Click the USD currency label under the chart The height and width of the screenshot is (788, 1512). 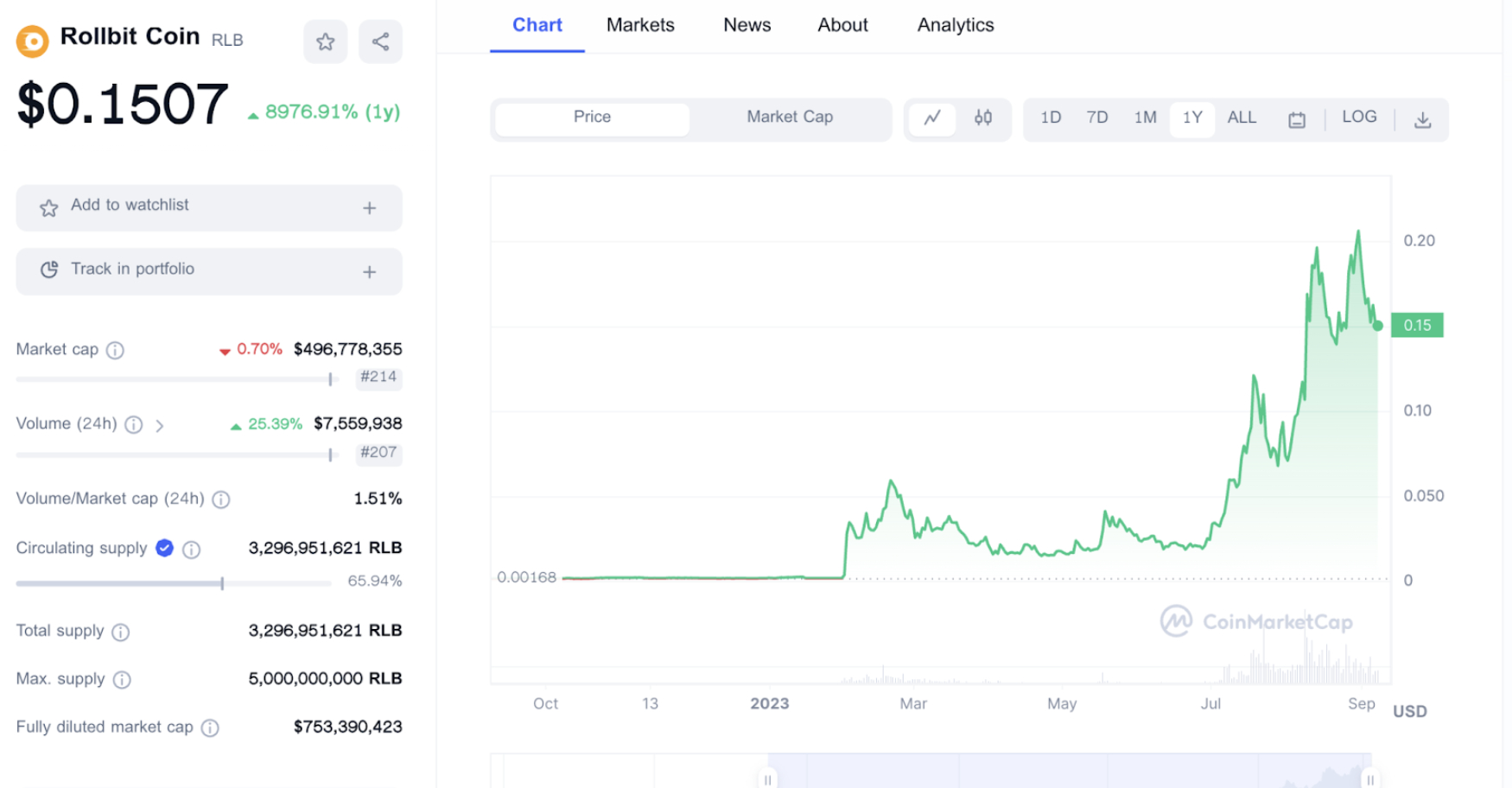(x=1410, y=711)
